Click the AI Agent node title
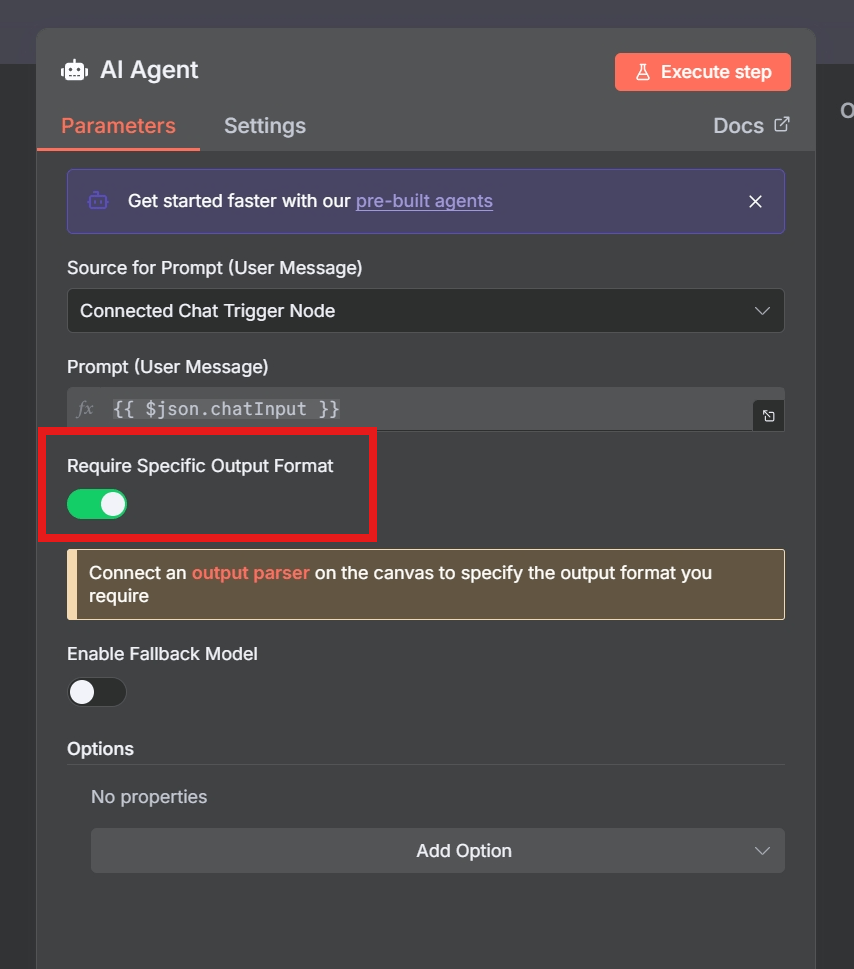Screen dimensions: 854x969 pos(149,70)
